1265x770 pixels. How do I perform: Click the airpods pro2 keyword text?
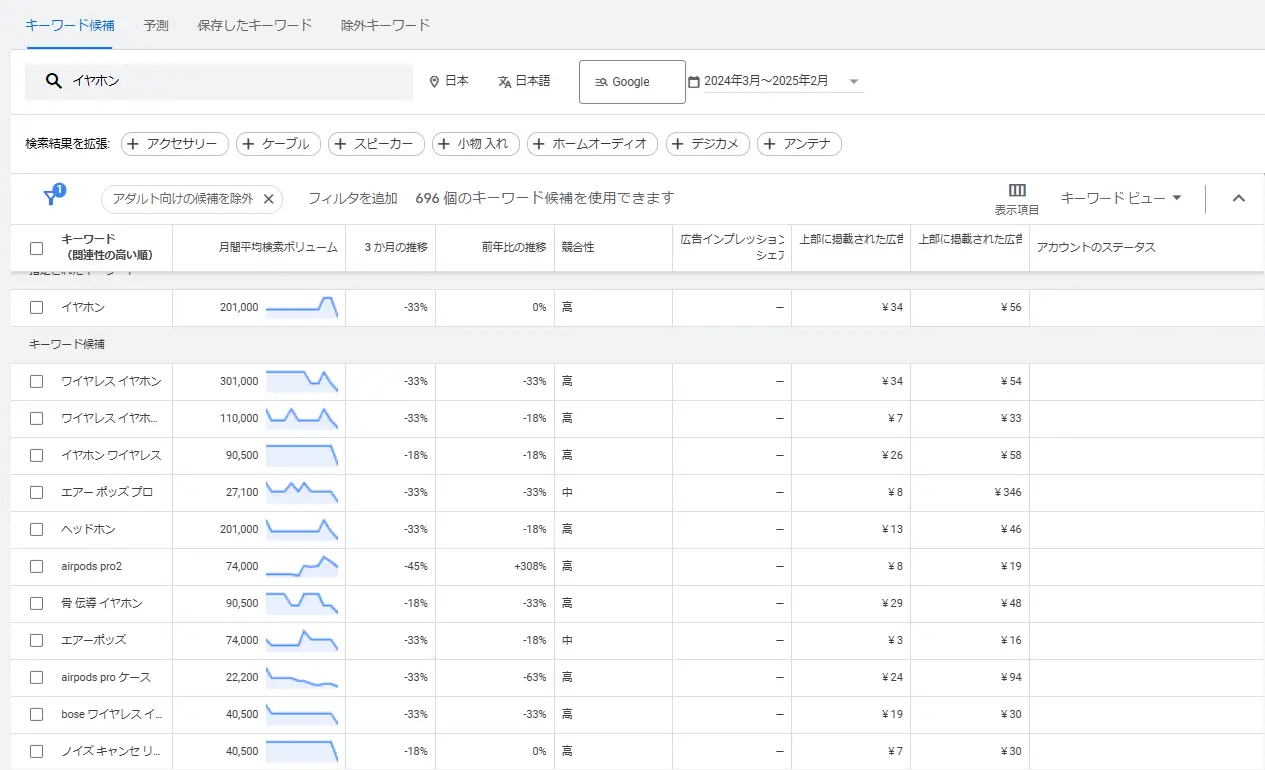point(91,566)
